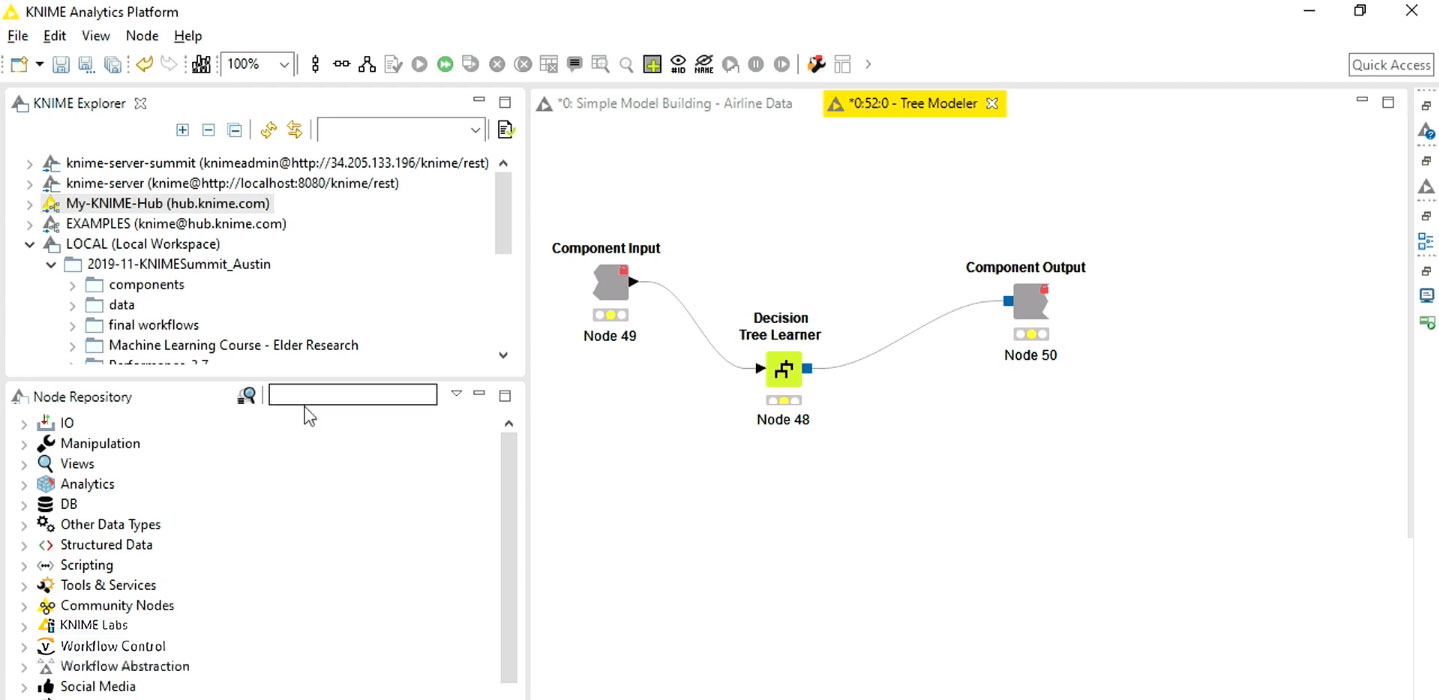The image size is (1439, 700).
Task: Click the Save As toolbar icon
Action: 87,64
